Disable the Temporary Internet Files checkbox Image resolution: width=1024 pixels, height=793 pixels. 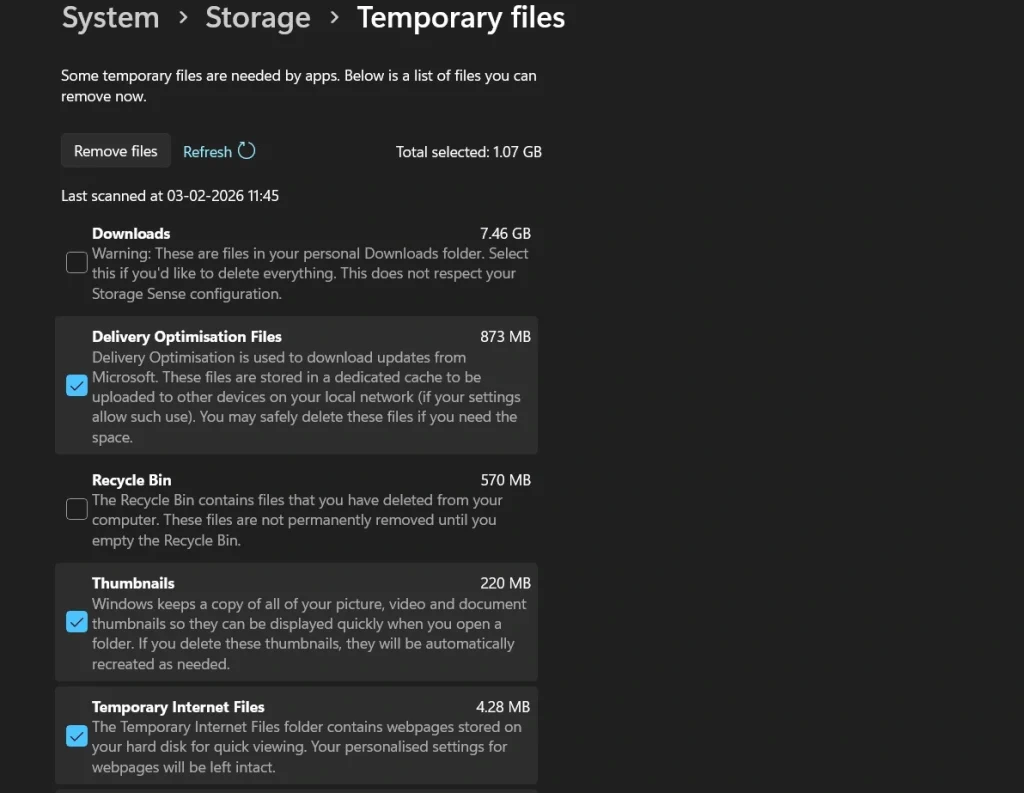76,736
